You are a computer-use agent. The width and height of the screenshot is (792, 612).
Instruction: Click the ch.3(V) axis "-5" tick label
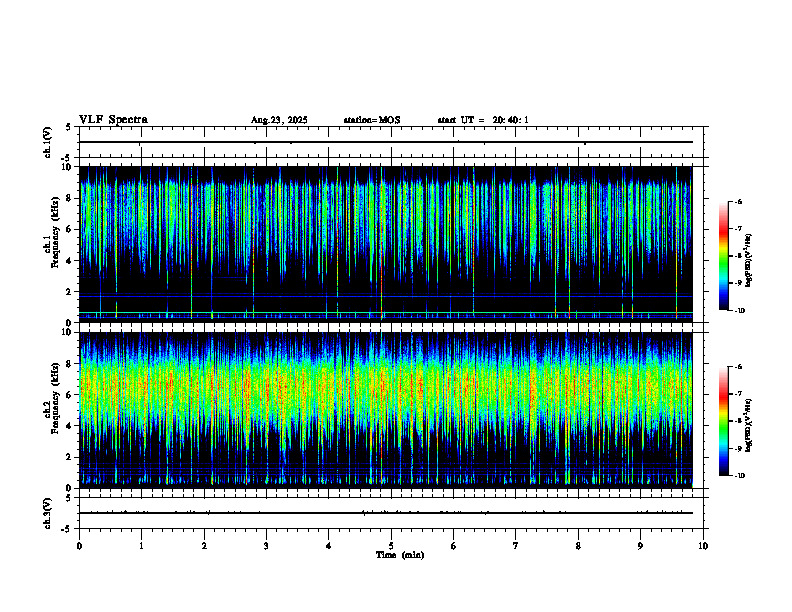point(67,529)
